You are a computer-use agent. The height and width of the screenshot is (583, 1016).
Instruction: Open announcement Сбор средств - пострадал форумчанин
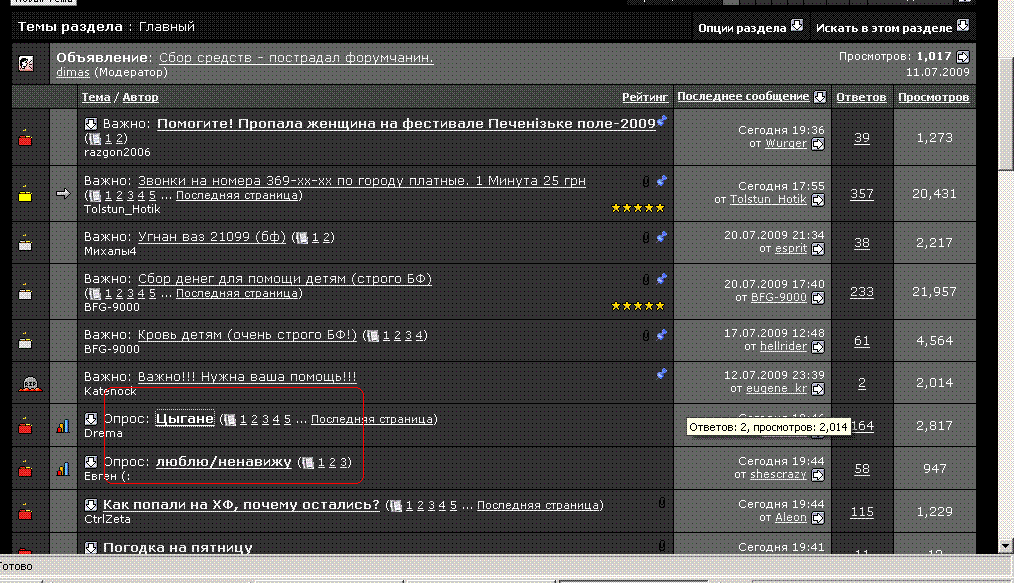point(296,58)
